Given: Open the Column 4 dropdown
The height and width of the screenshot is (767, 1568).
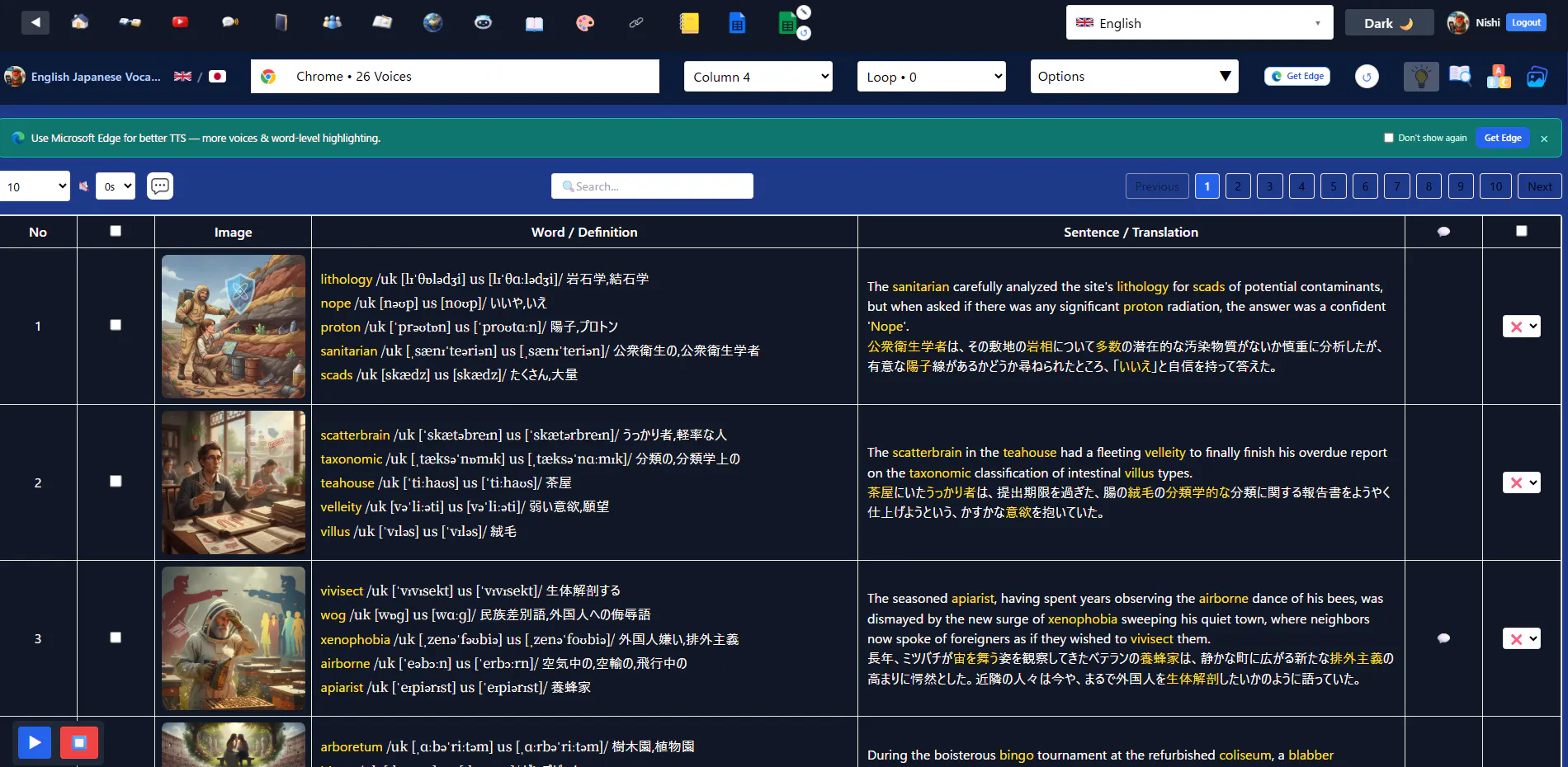Looking at the screenshot, I should point(758,77).
